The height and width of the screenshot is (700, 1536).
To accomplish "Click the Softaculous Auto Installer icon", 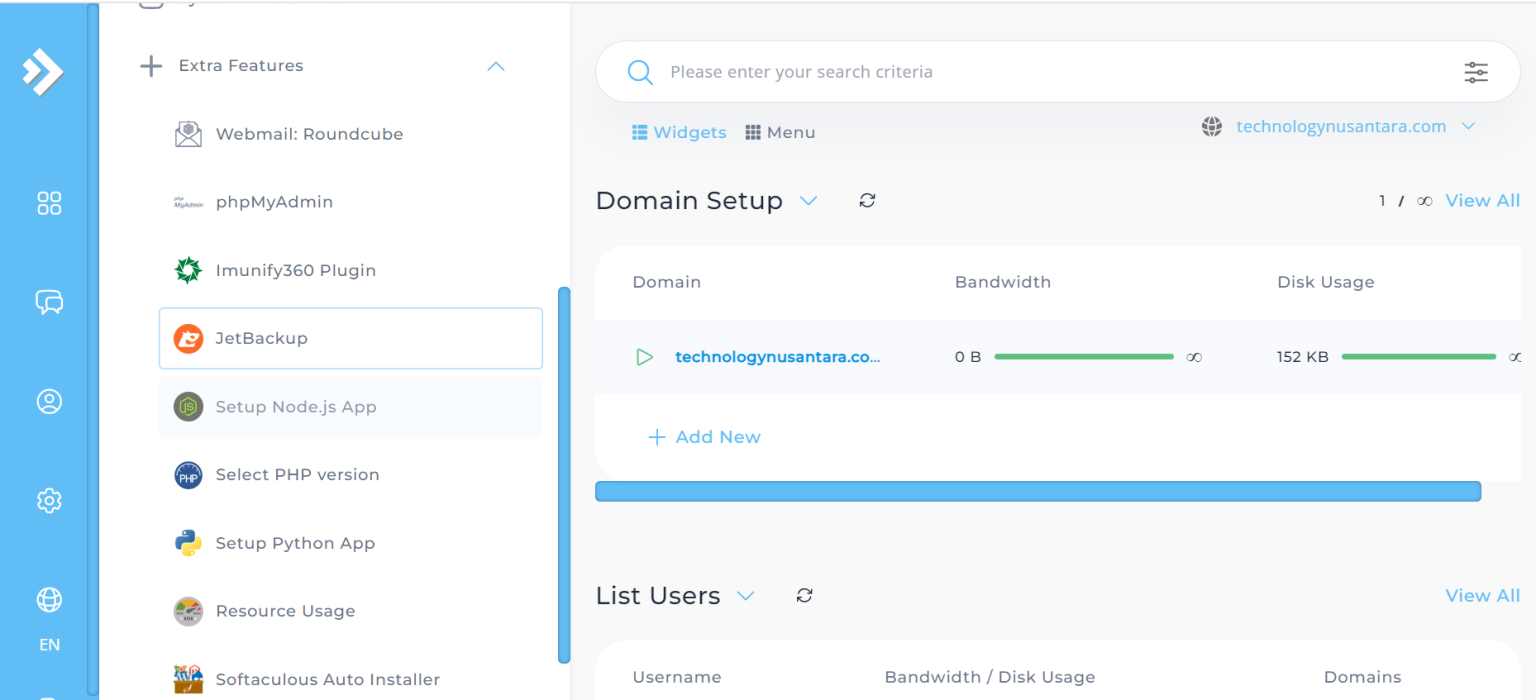I will tap(188, 679).
